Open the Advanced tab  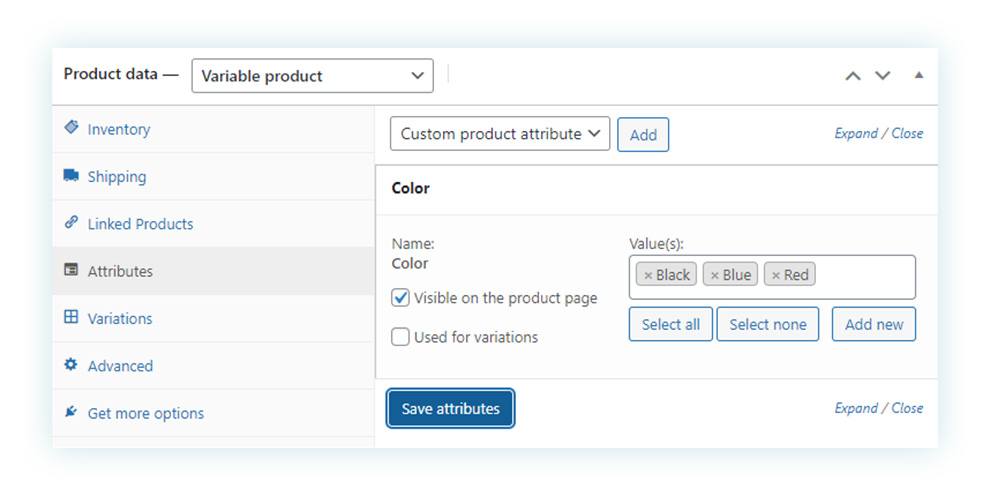[x=213, y=366]
